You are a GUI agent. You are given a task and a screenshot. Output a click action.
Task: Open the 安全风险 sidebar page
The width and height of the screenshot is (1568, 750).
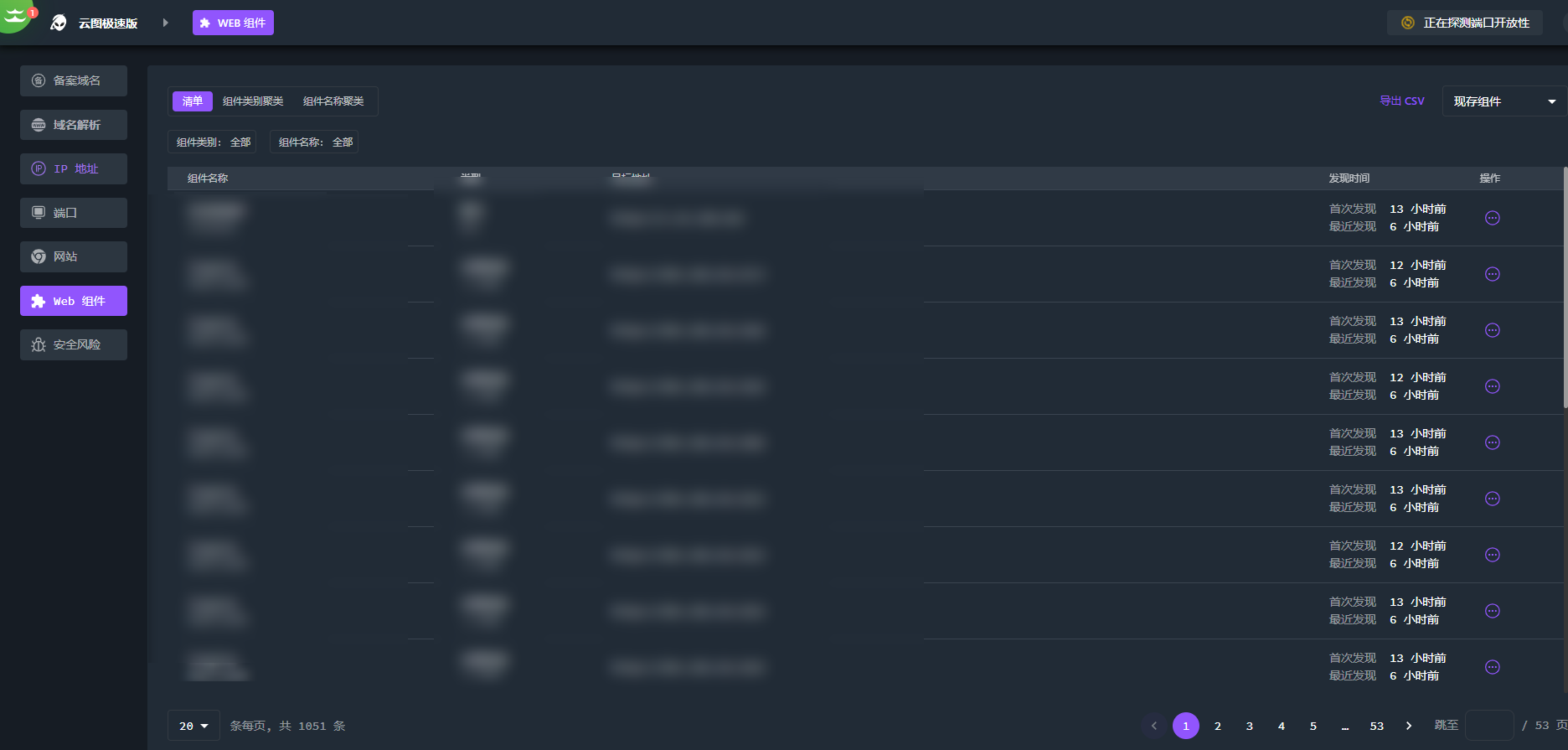pos(74,344)
